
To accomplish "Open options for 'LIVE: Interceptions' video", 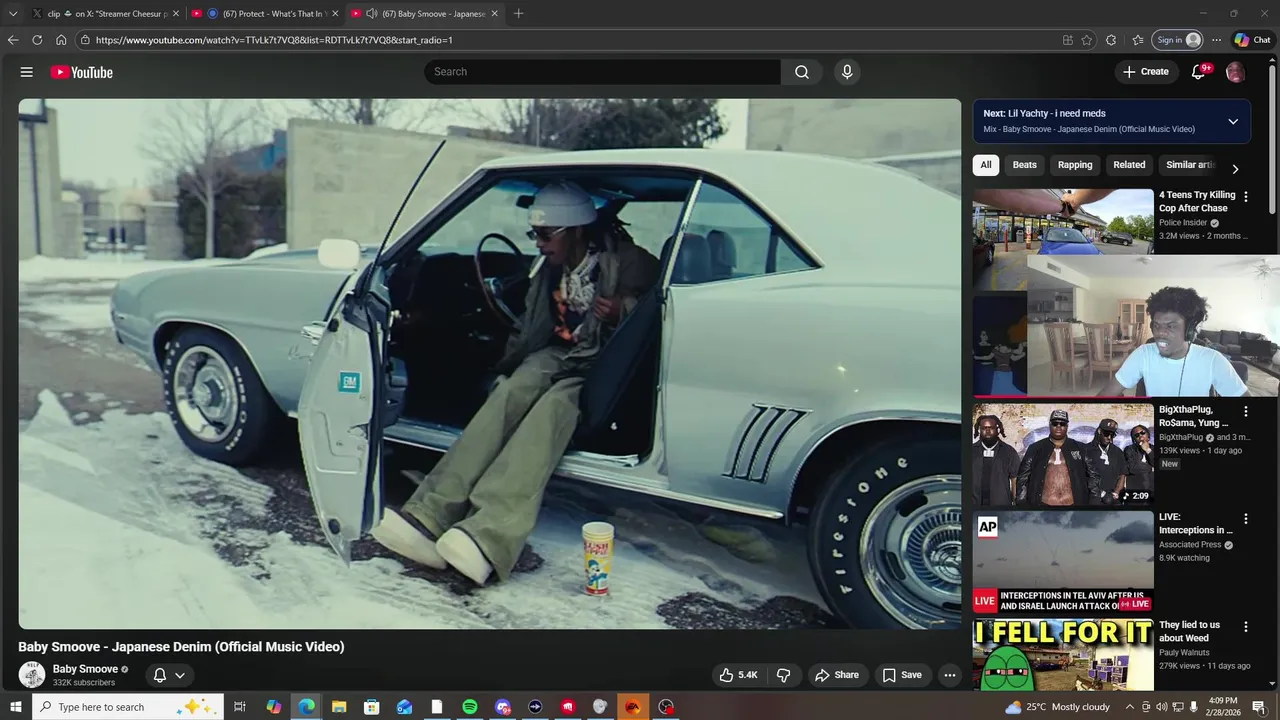I will (1246, 519).
